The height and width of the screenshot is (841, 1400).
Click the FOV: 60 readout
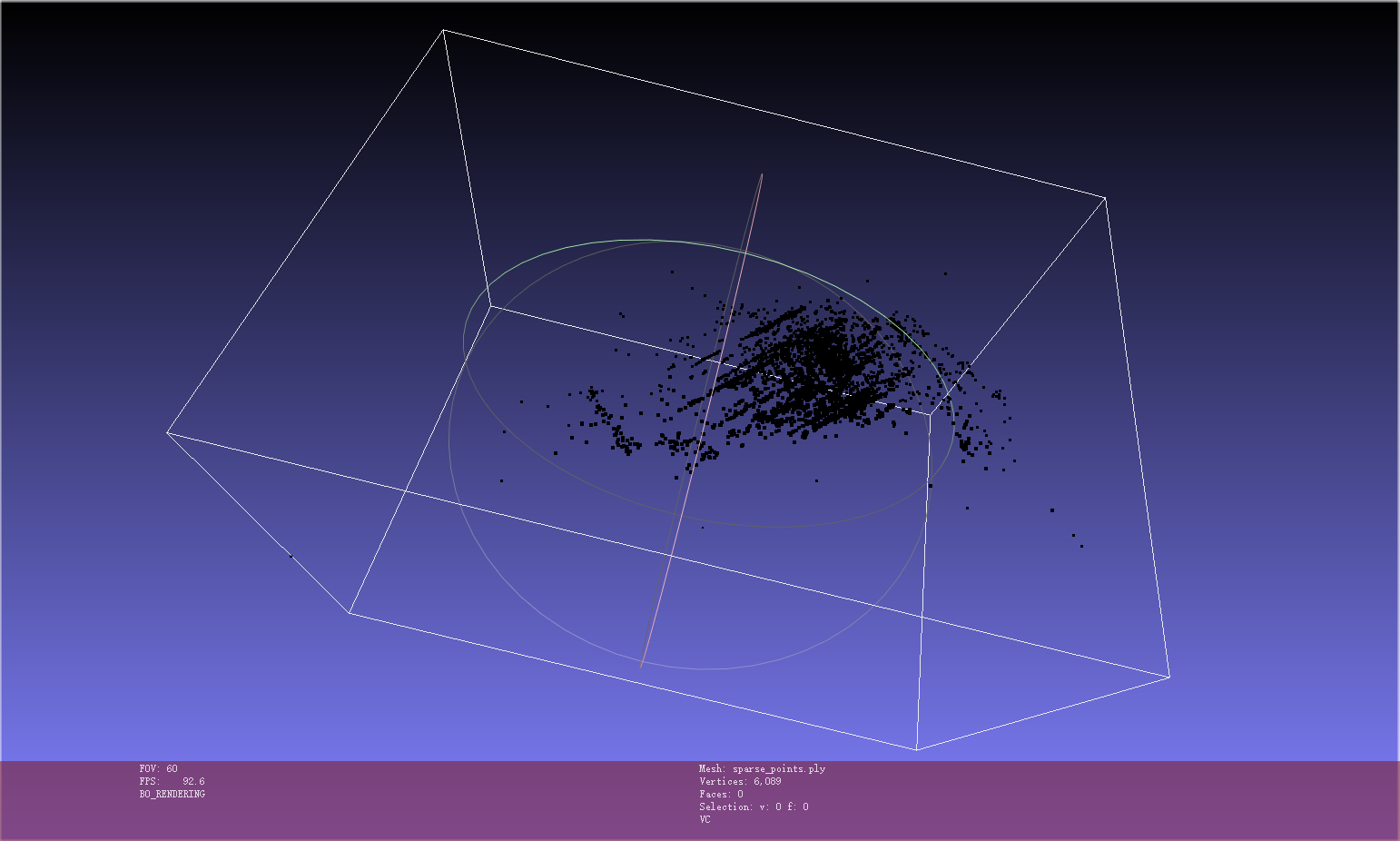(x=158, y=768)
